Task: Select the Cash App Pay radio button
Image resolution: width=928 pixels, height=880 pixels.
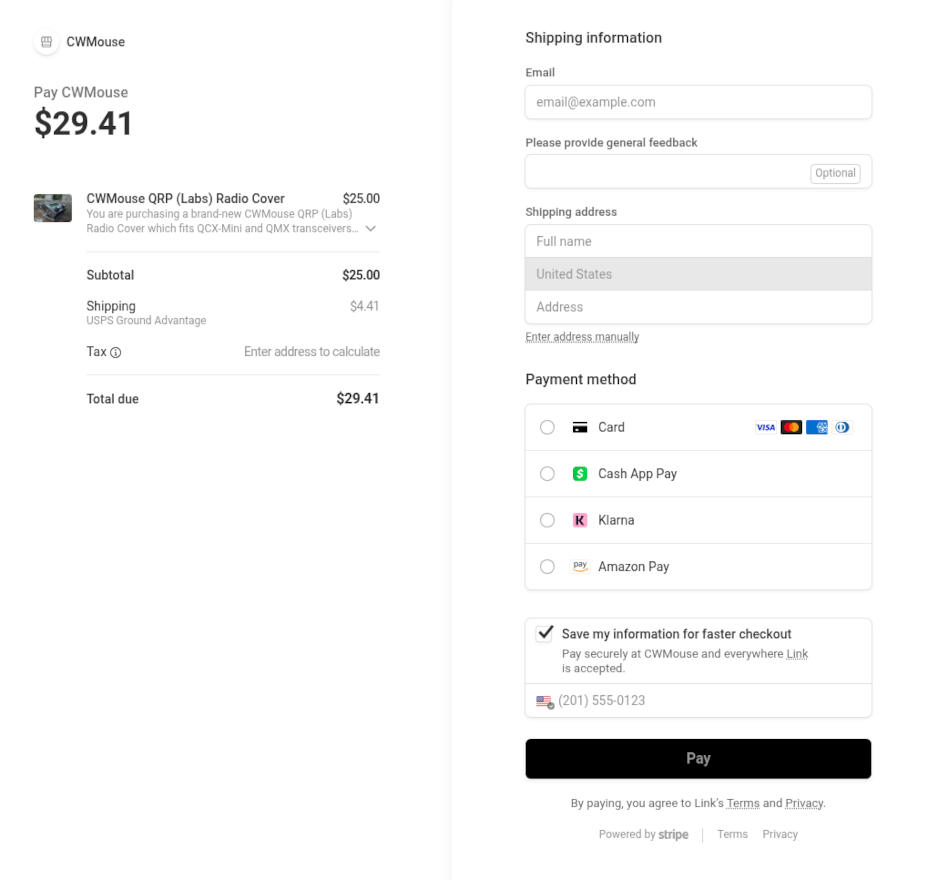Action: coord(547,473)
